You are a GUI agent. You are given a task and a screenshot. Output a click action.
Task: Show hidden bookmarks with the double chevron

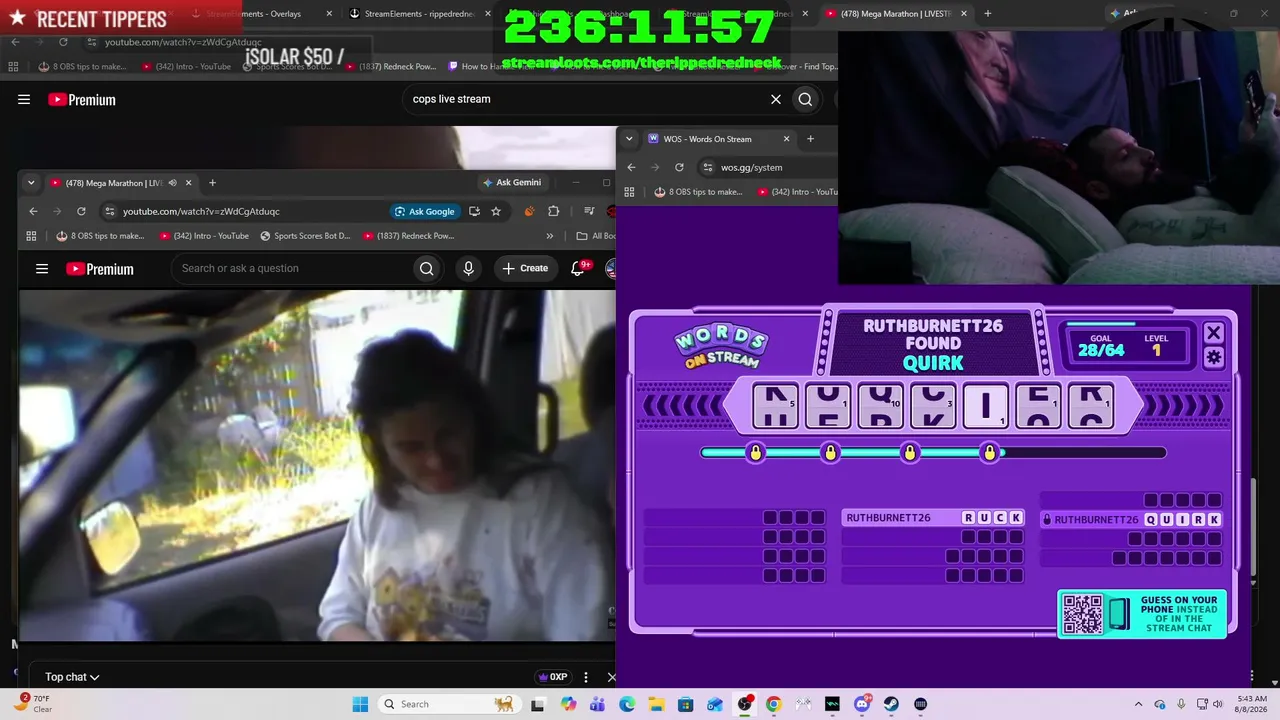pos(549,236)
